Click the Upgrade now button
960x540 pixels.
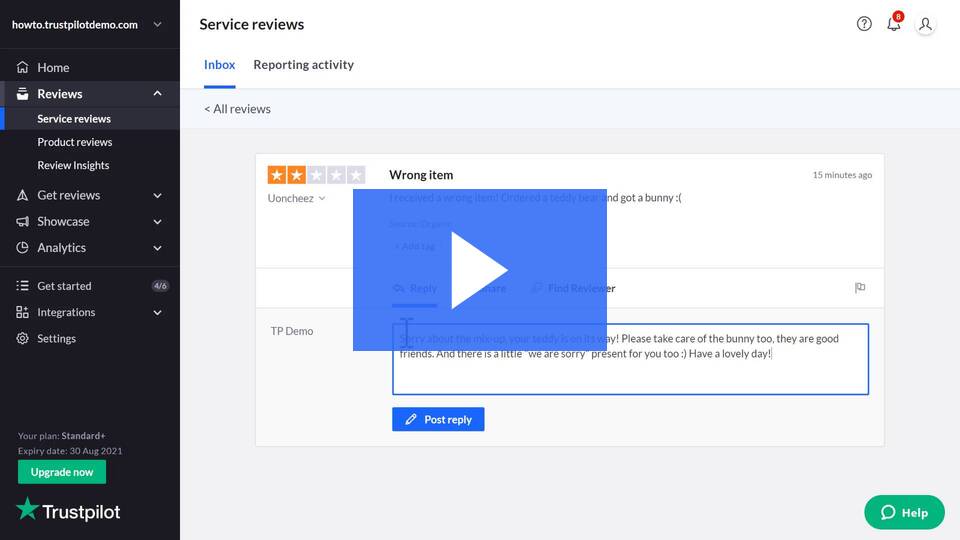(62, 472)
